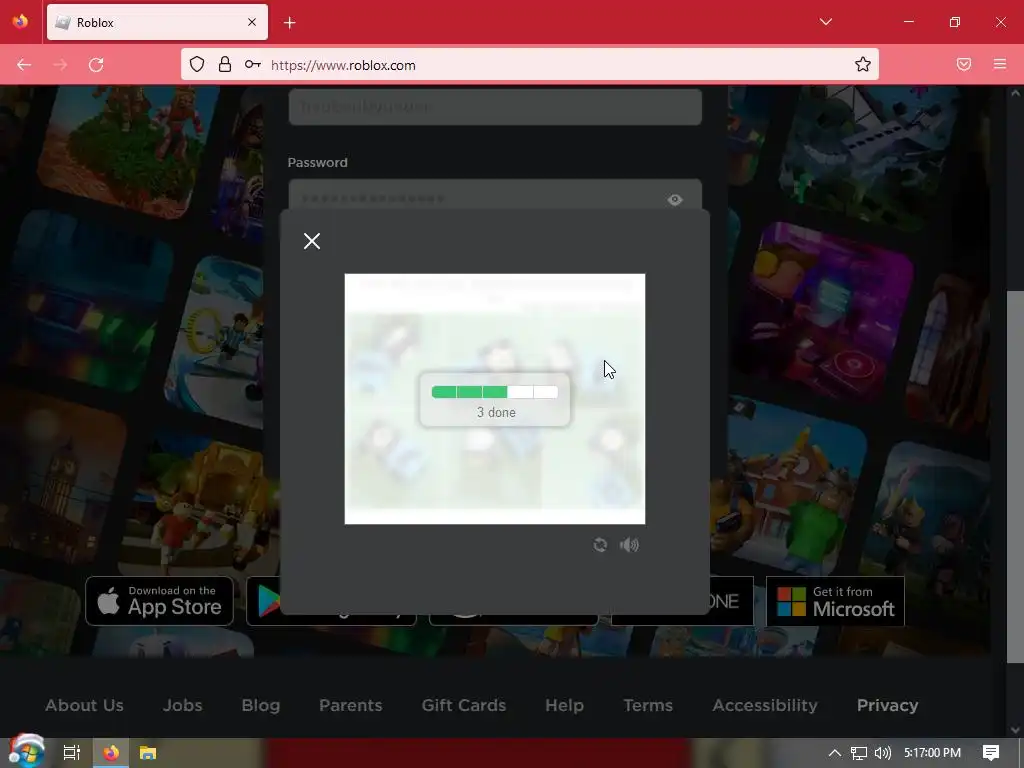Open the Help footer link
1024x768 pixels.
[x=564, y=705]
